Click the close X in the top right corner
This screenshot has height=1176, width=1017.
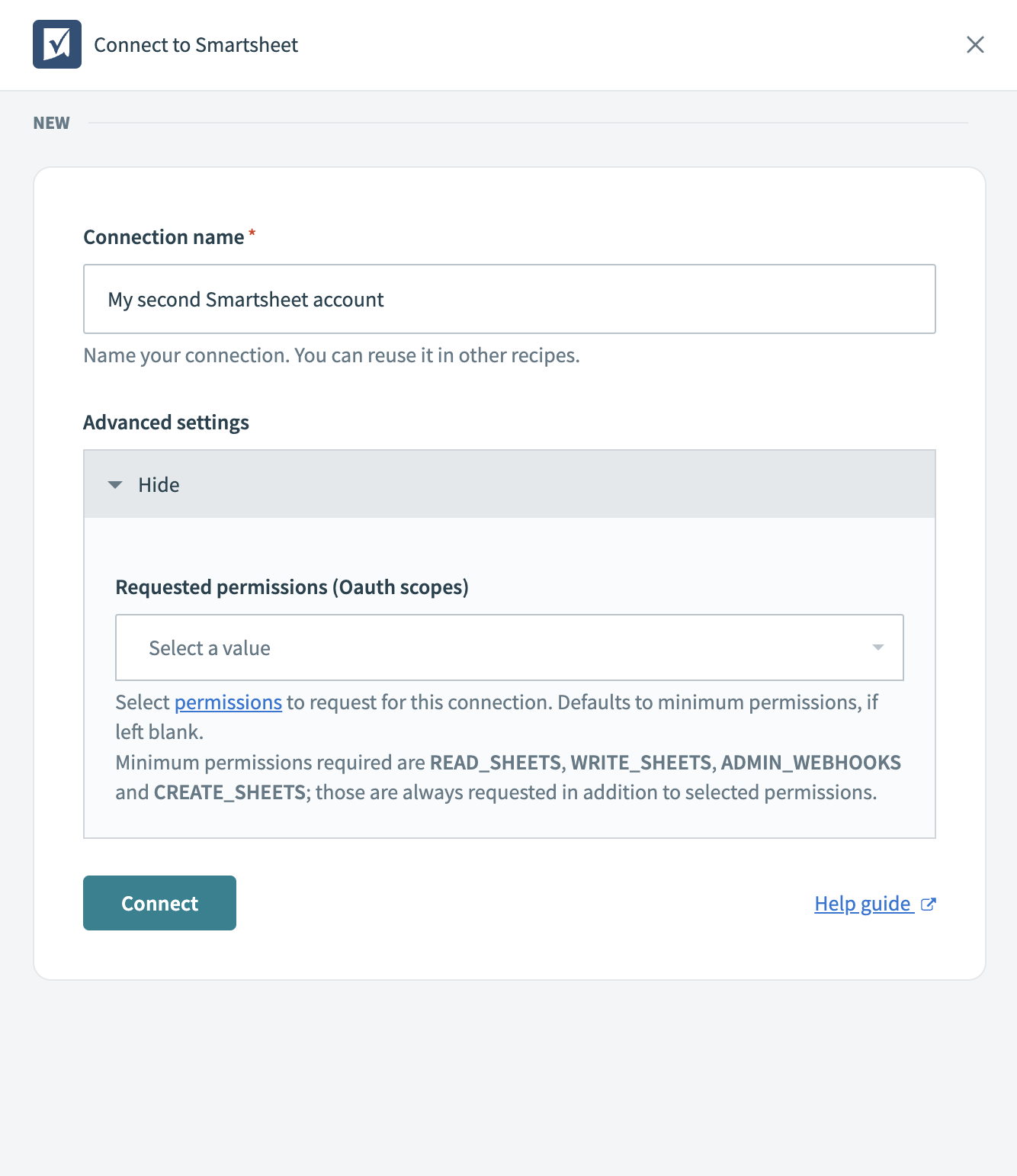(x=975, y=44)
